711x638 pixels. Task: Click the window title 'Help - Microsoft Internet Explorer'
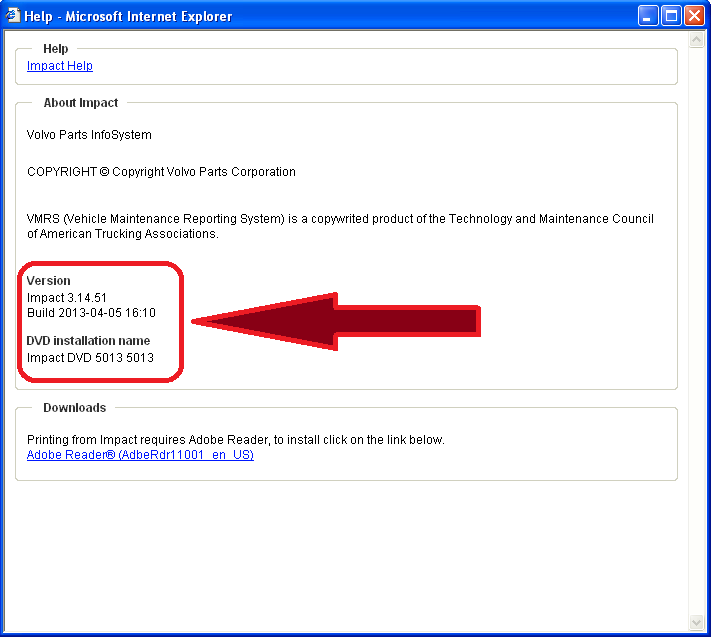pyautogui.click(x=128, y=16)
